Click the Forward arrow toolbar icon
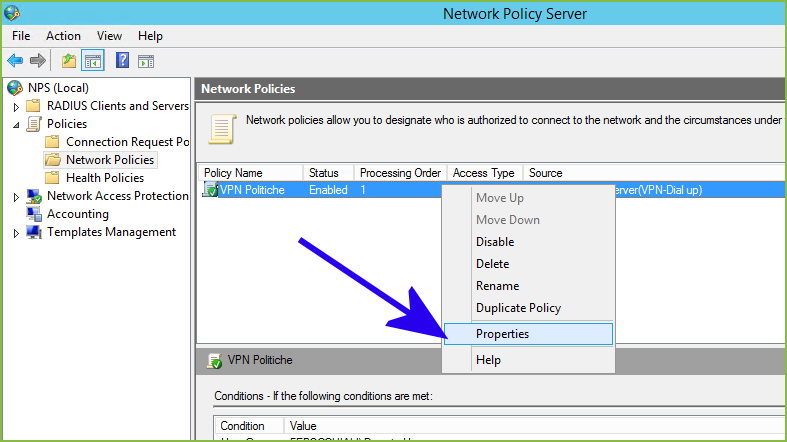787x442 pixels. click(x=38, y=61)
